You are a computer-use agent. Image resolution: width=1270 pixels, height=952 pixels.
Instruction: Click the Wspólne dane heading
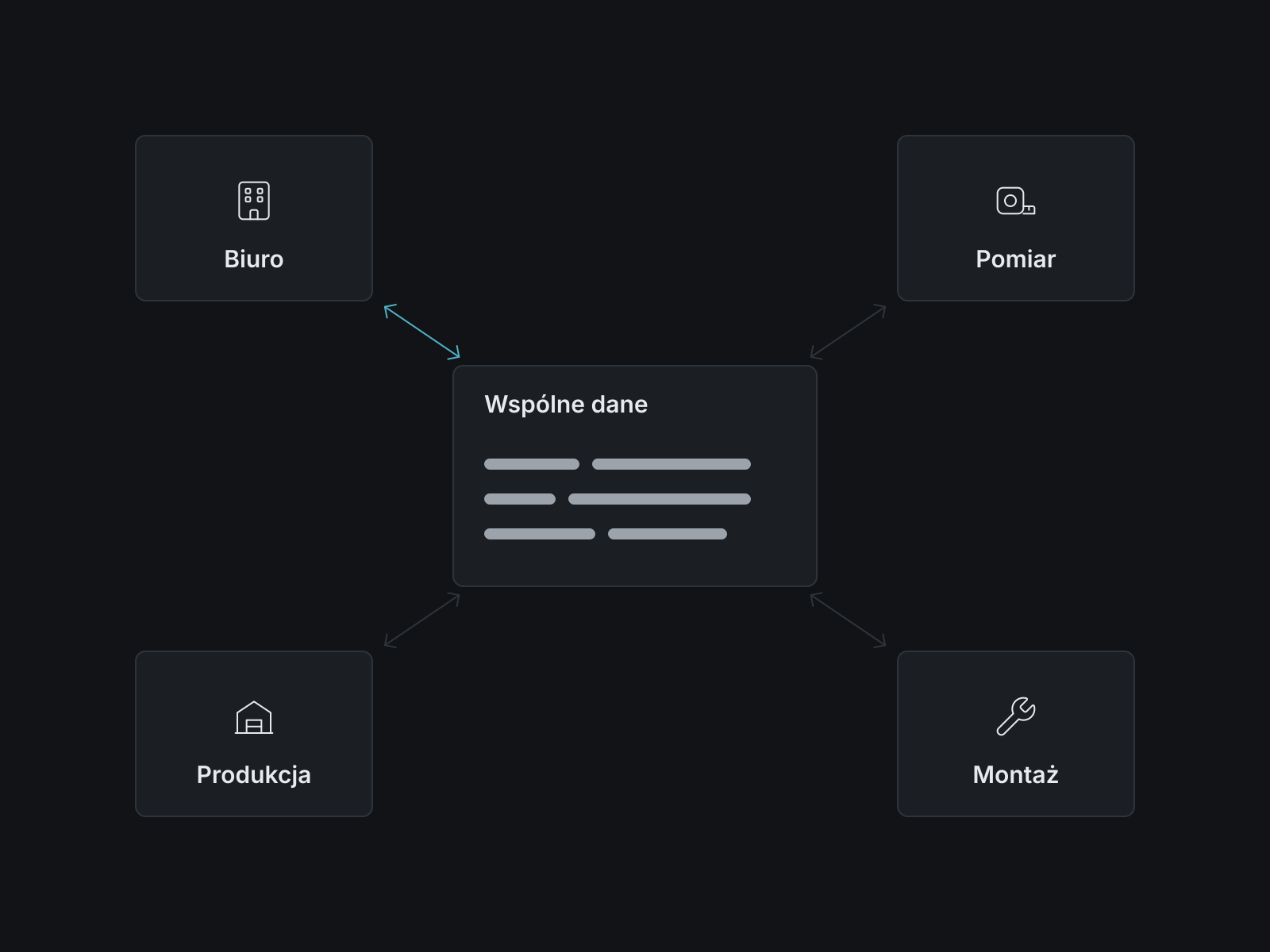[x=566, y=405]
